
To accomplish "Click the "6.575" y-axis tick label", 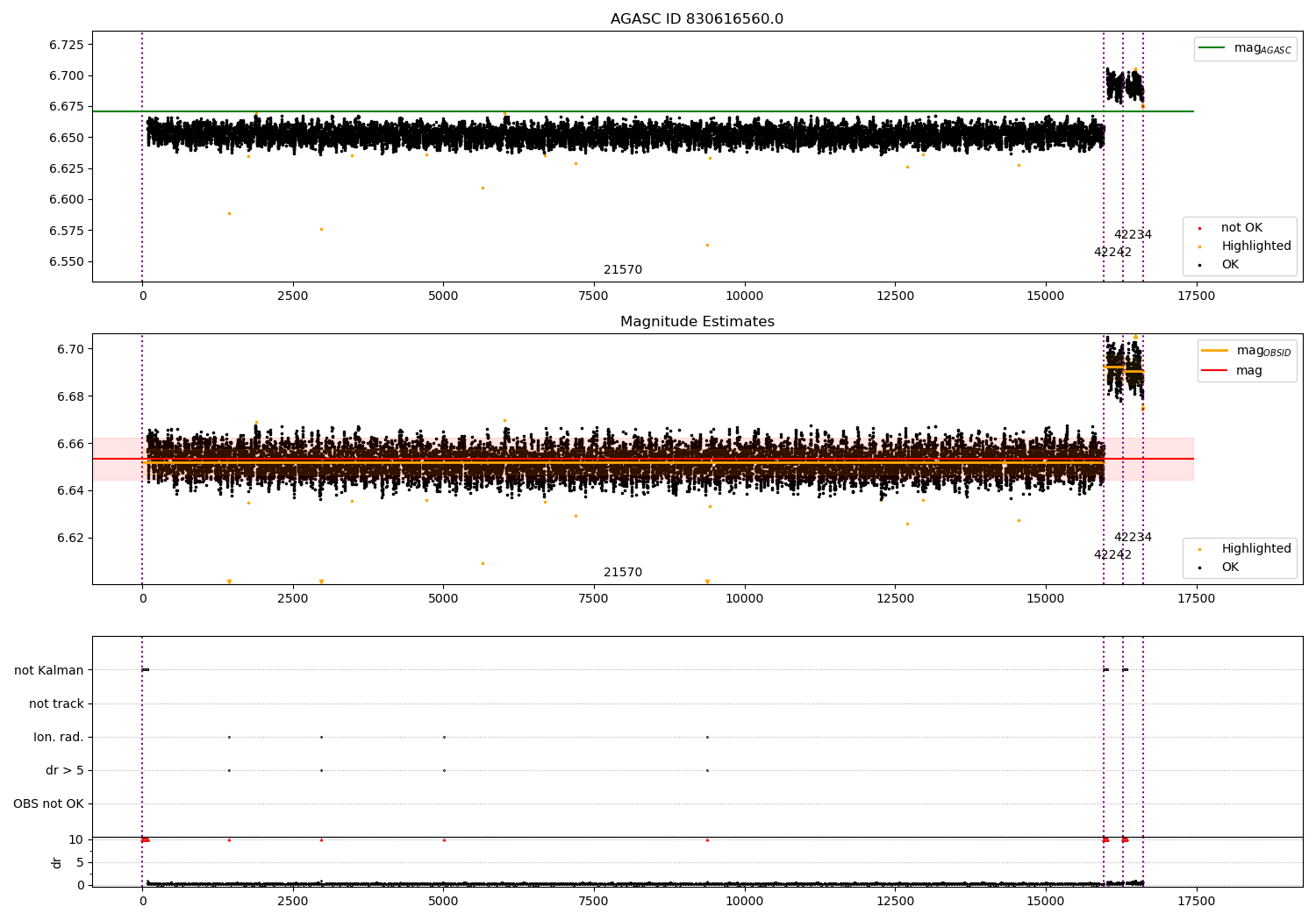I will pyautogui.click(x=66, y=231).
